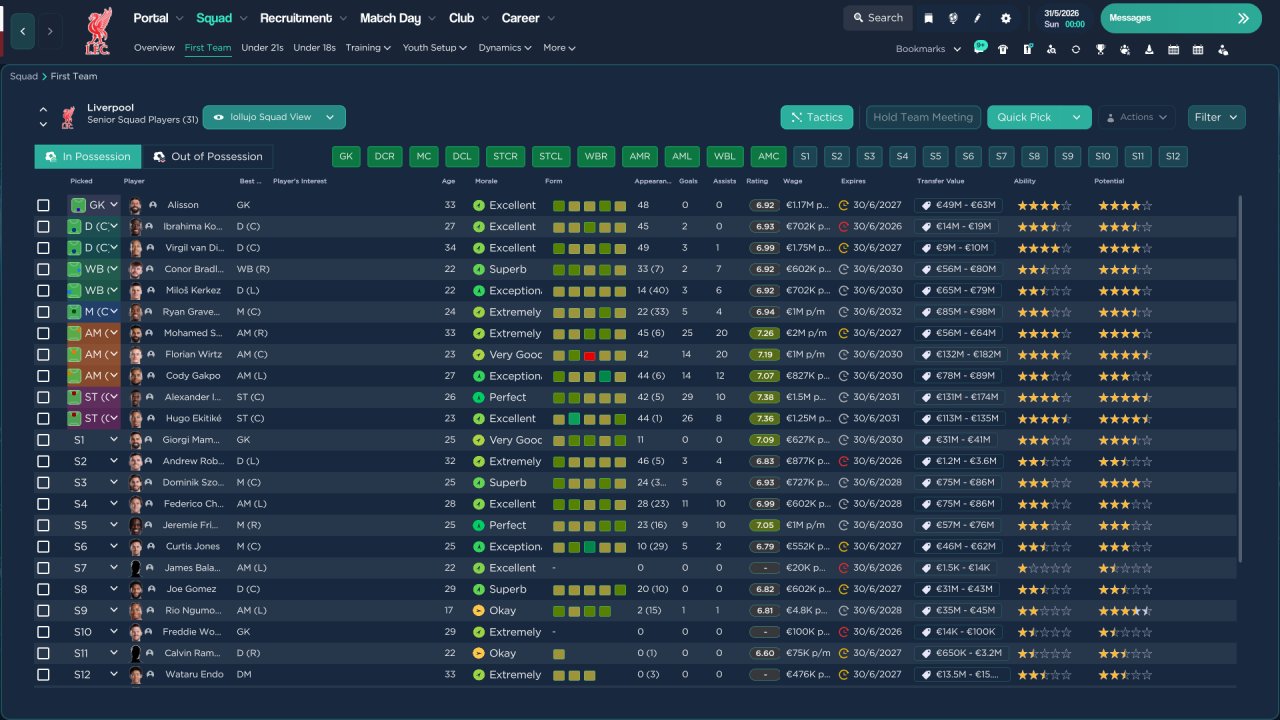The width and height of the screenshot is (1280, 720).
Task: Open the world globe icon
Action: tap(953, 18)
